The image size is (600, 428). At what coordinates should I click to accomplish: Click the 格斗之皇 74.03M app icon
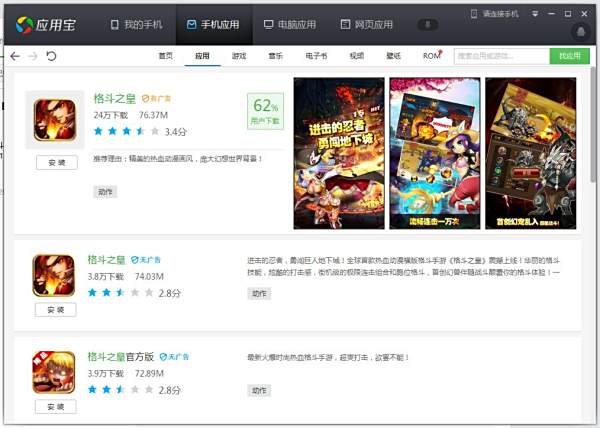click(x=54, y=275)
